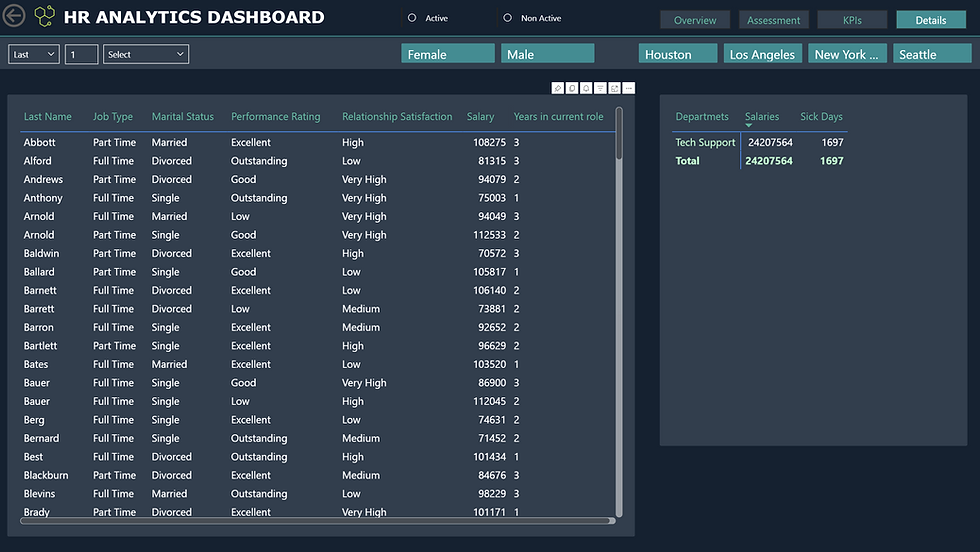The height and width of the screenshot is (552, 980).
Task: Select the Andrews last name cell
Action: 43,179
